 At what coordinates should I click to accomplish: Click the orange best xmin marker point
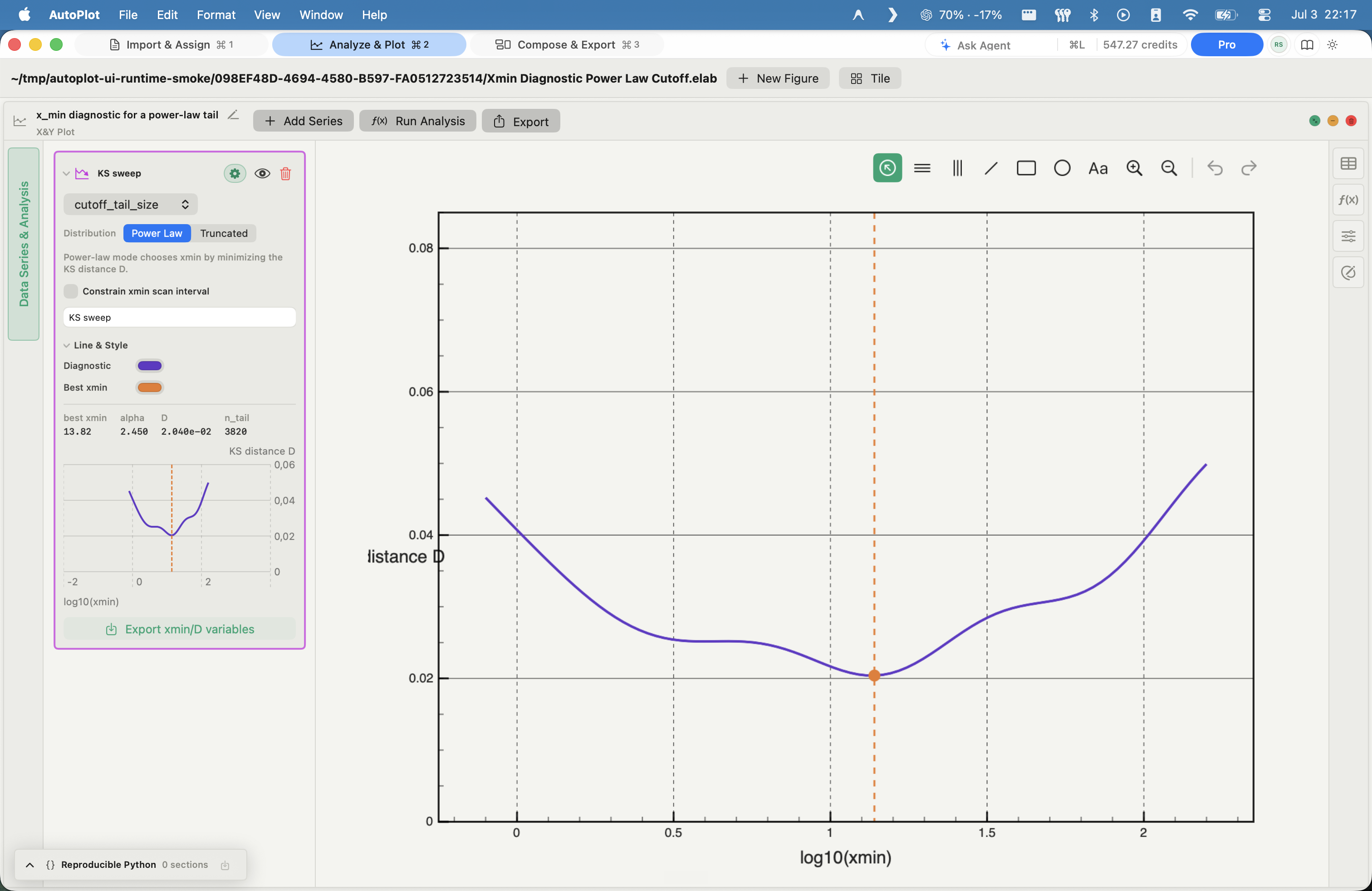click(874, 675)
